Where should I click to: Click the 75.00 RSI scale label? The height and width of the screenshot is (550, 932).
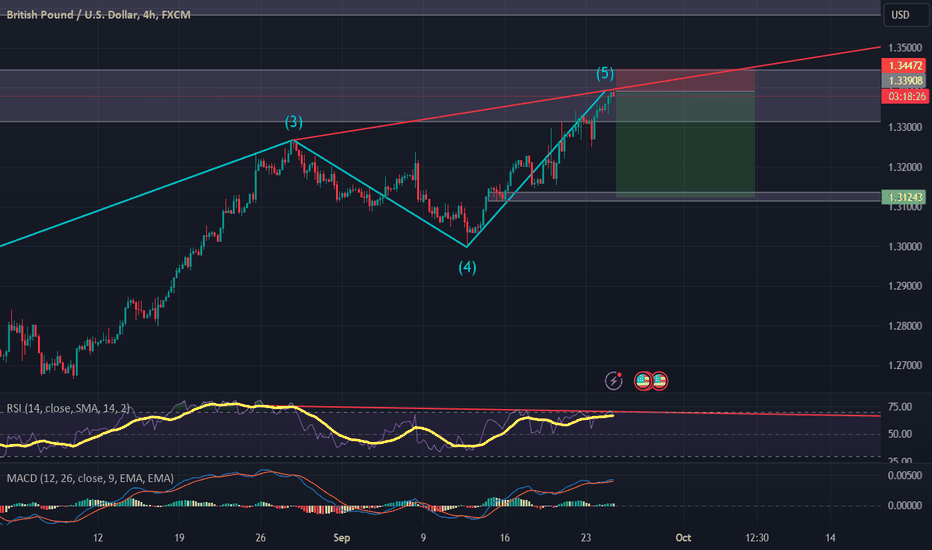900,407
